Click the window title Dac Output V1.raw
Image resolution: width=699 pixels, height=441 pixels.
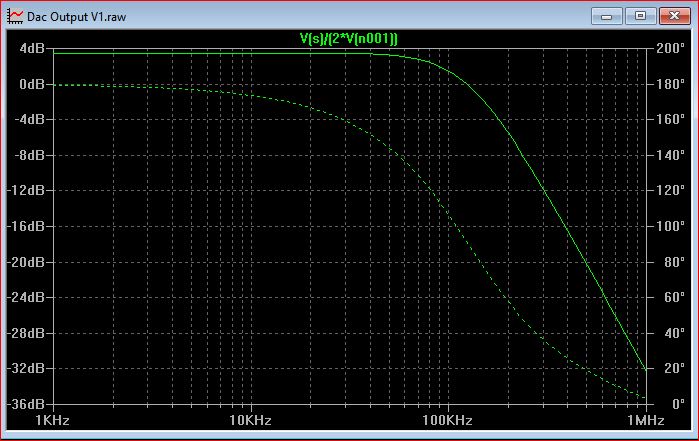pyautogui.click(x=76, y=17)
